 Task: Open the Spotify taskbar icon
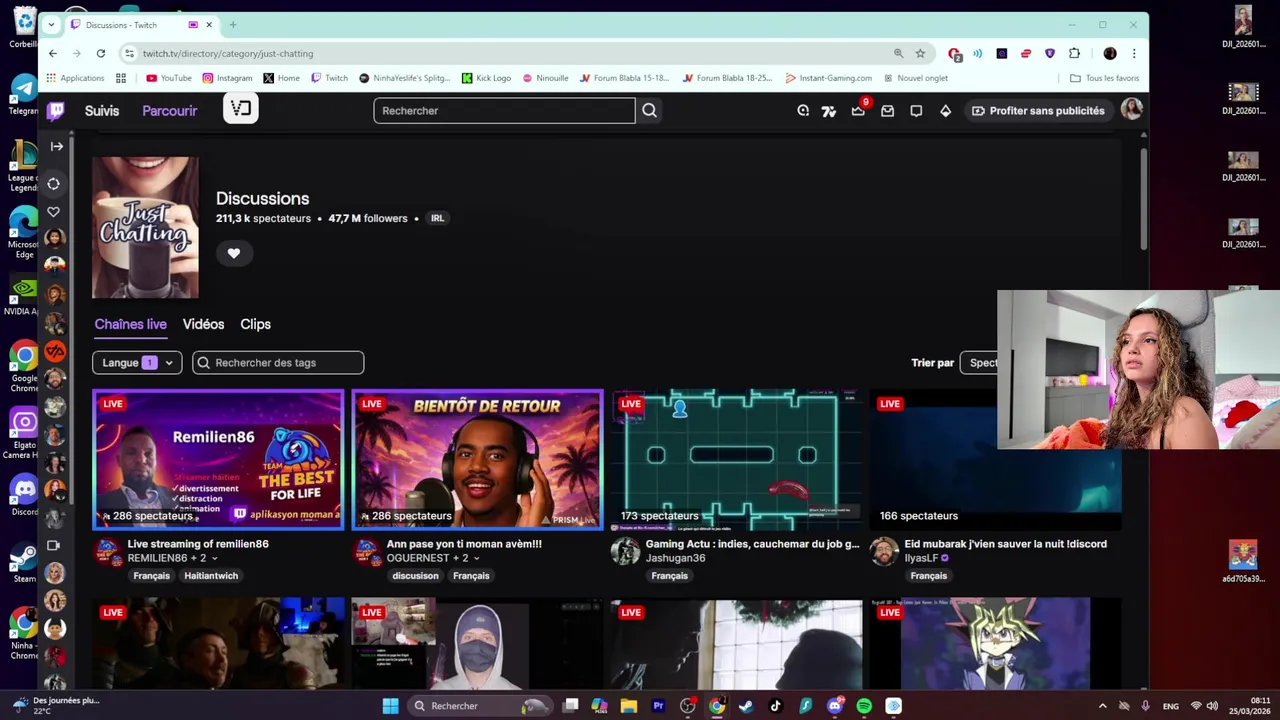point(864,706)
